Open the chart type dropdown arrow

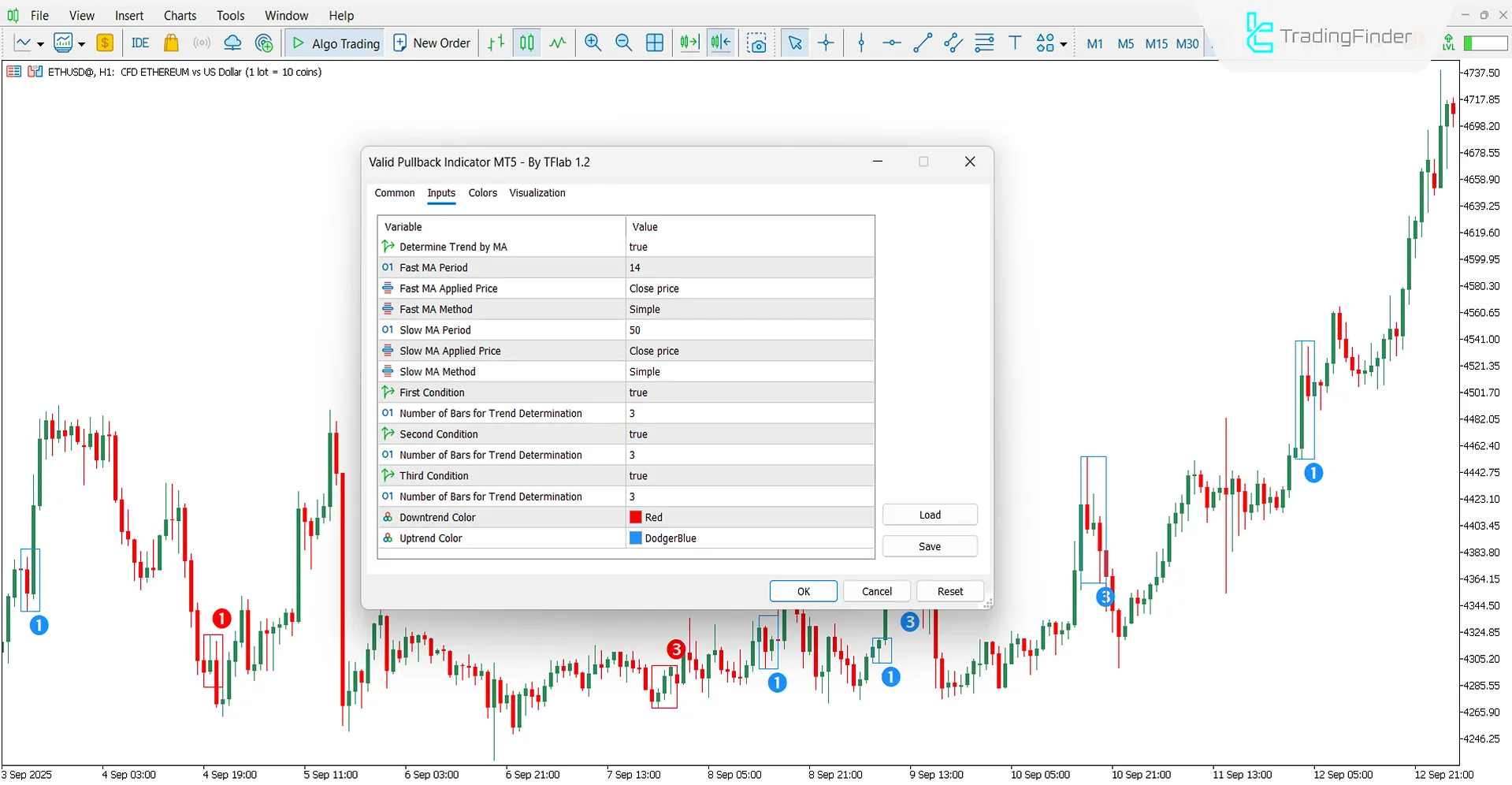tap(39, 43)
